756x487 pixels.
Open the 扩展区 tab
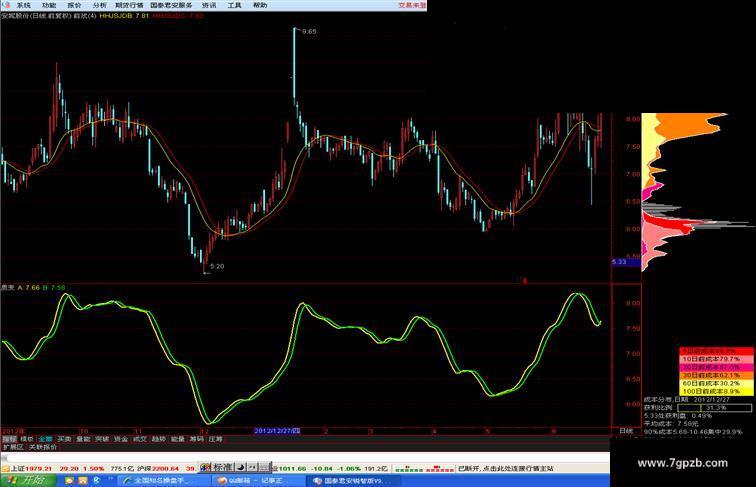pos(13,447)
